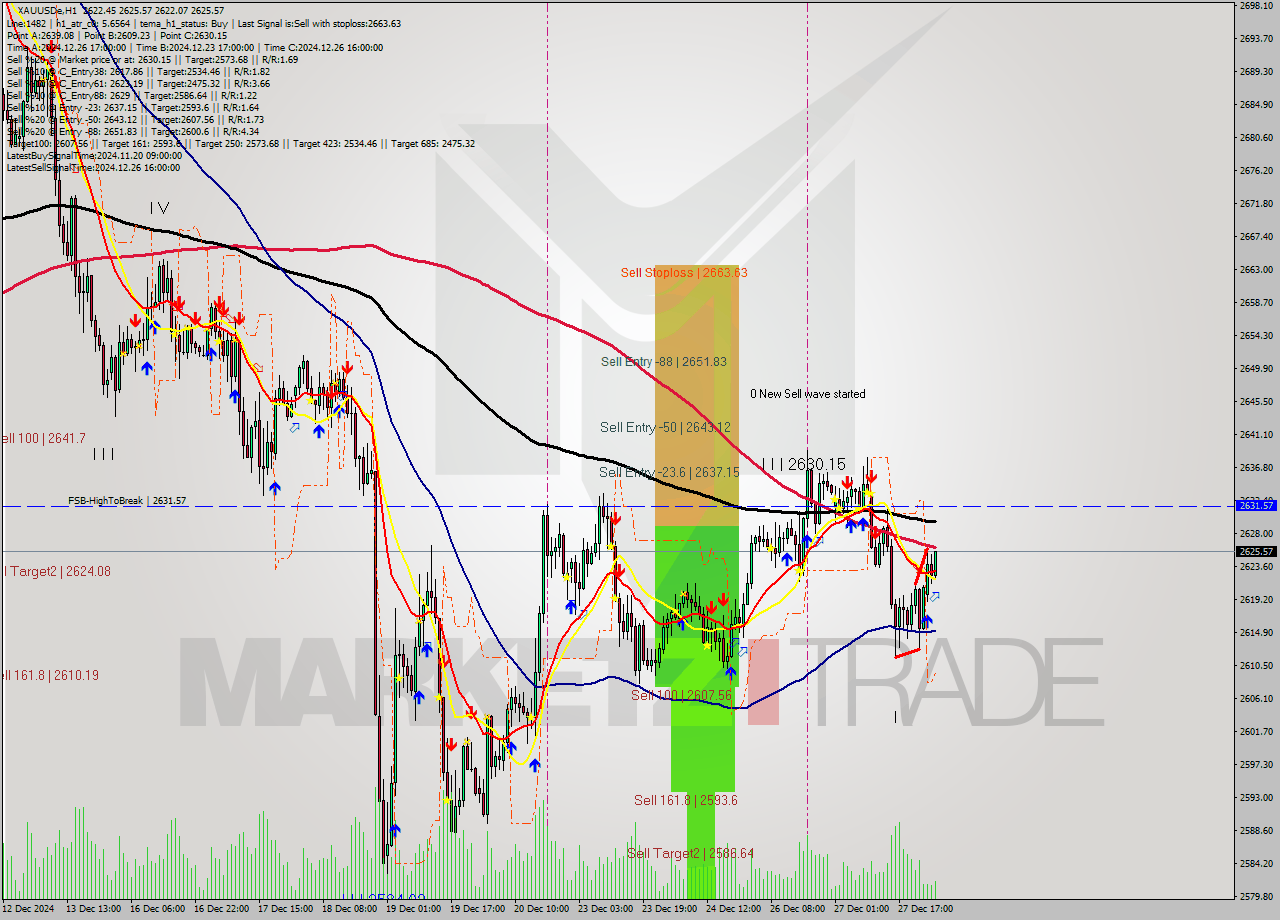Click the '161.8 | 2610.19' label at left edge
1280x920 pixels.
pos(50,675)
